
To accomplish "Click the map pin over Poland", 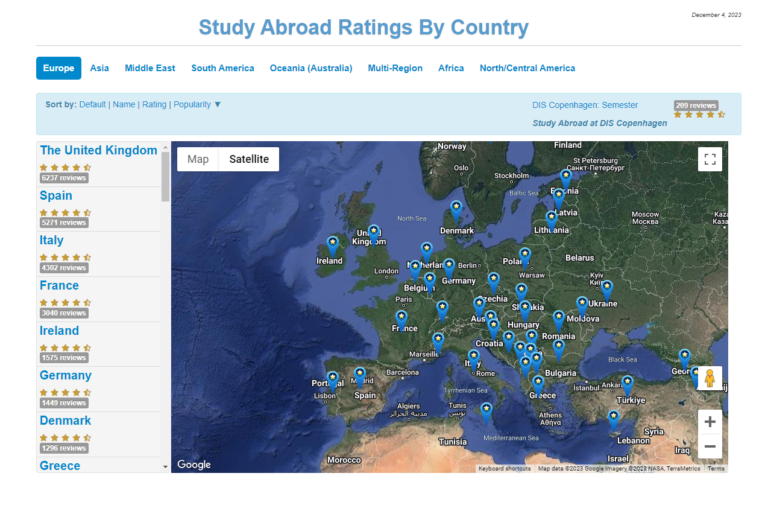I will (525, 258).
